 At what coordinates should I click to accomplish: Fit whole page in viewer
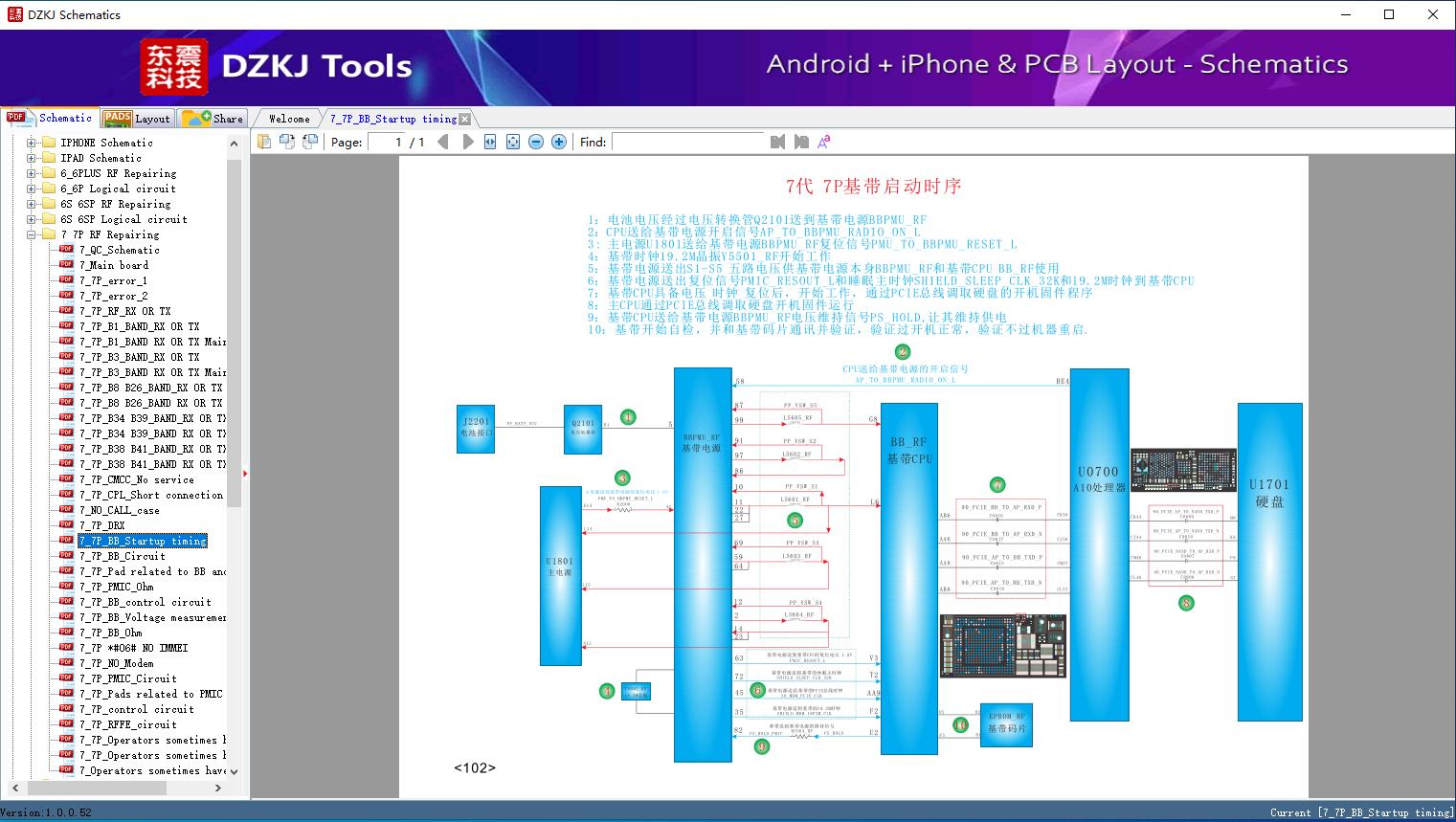(x=513, y=142)
